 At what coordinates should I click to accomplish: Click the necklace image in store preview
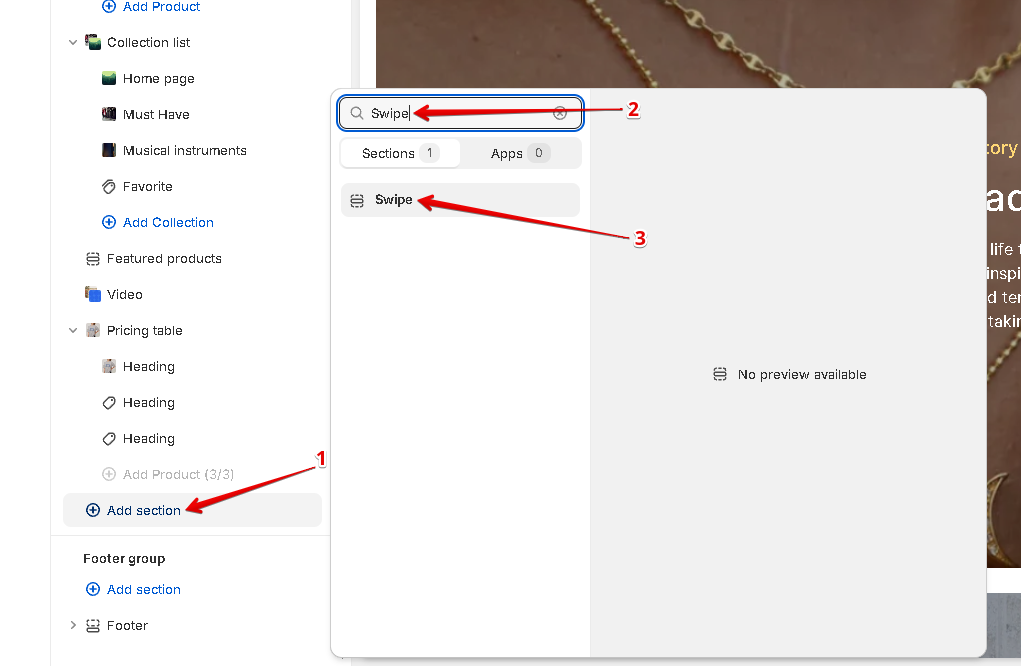(x=698, y=44)
